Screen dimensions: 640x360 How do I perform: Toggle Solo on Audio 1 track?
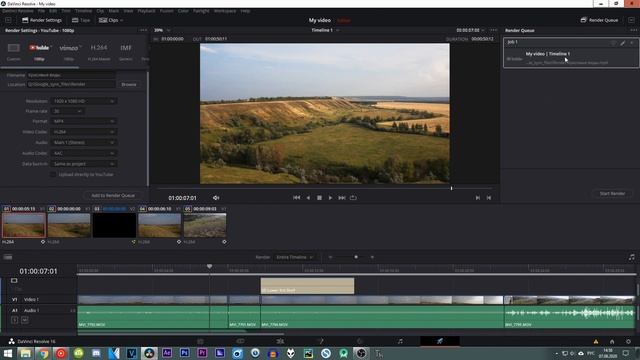[x=15, y=320]
